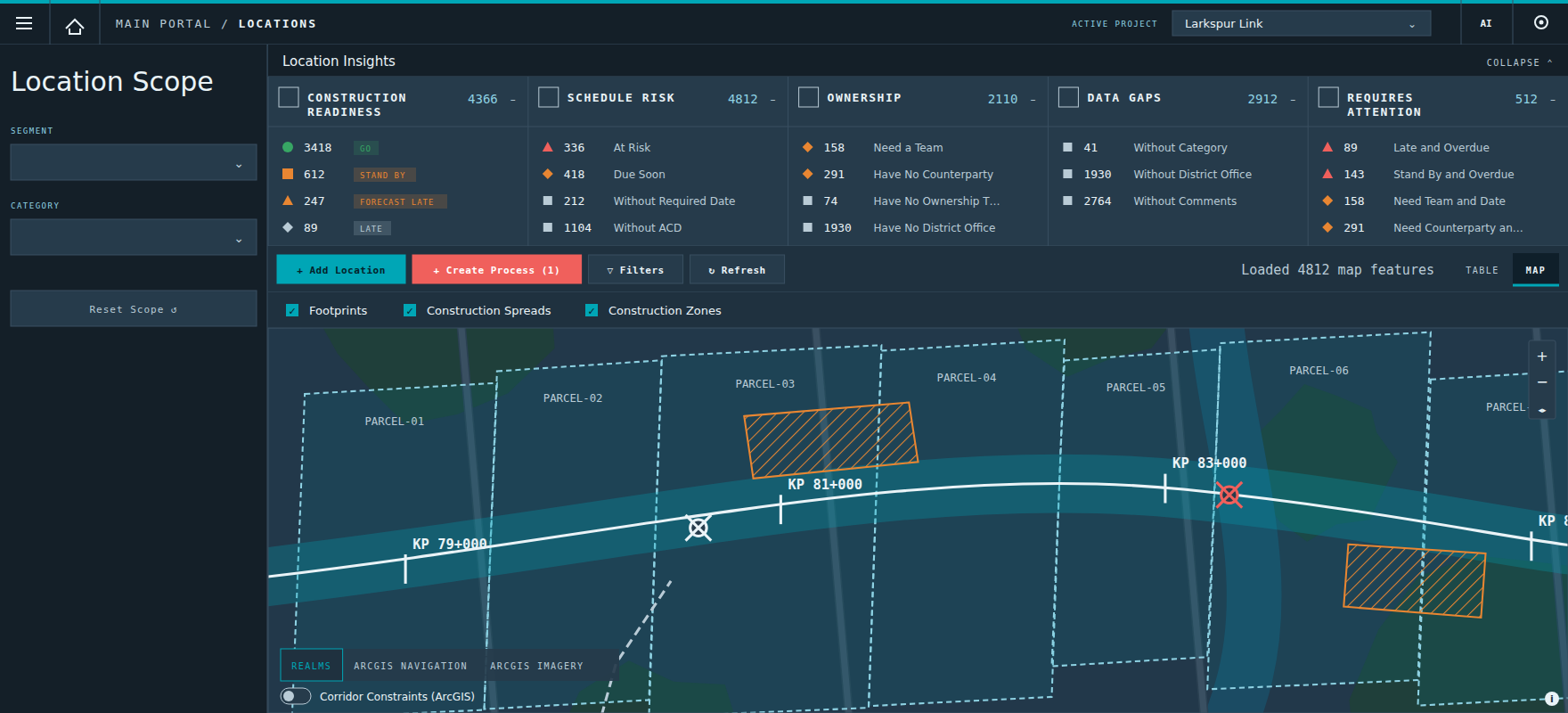1568x713 pixels.
Task: Check the Construction Readiness checkbox
Action: [289, 97]
